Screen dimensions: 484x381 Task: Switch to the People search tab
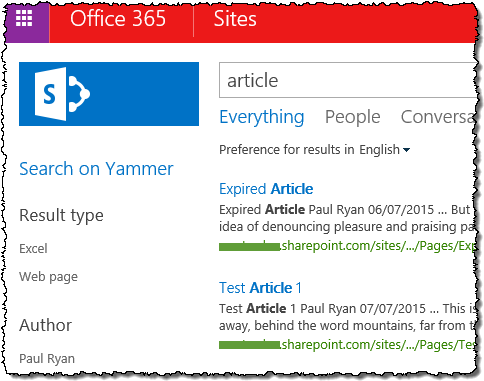pyautogui.click(x=353, y=117)
